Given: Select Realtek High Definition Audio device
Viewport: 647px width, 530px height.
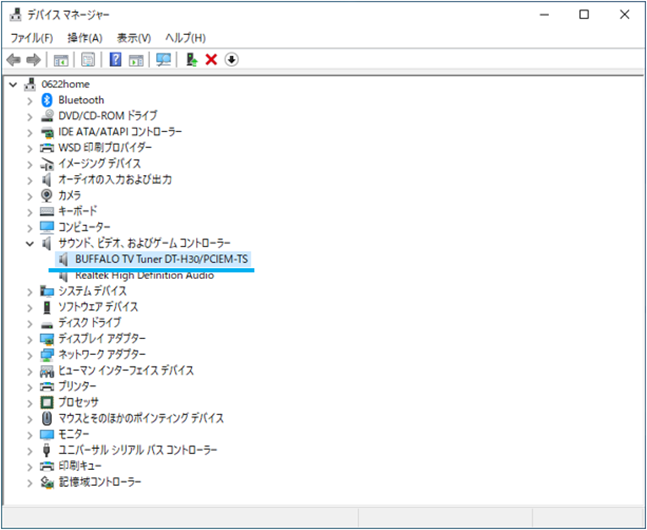Looking at the screenshot, I should (x=143, y=275).
